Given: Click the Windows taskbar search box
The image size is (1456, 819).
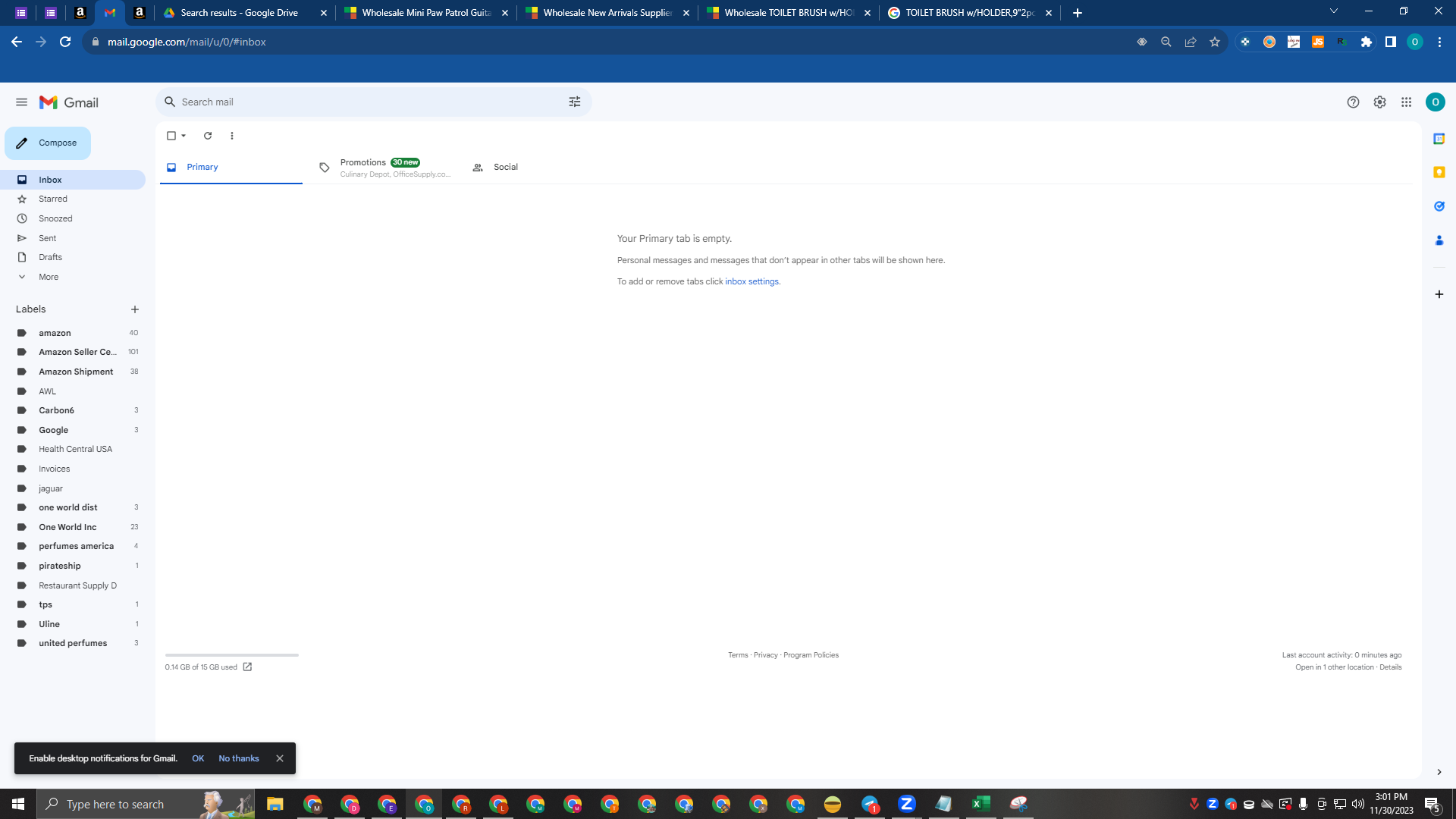Looking at the screenshot, I should (146, 804).
